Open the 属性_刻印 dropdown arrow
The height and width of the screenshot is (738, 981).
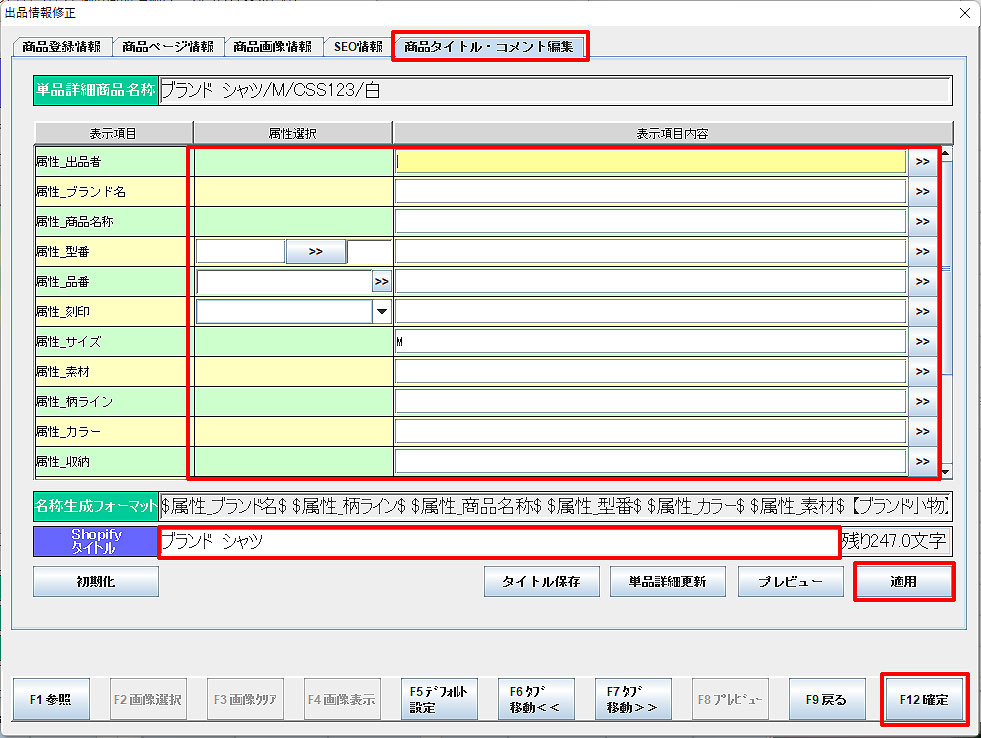pos(381,312)
